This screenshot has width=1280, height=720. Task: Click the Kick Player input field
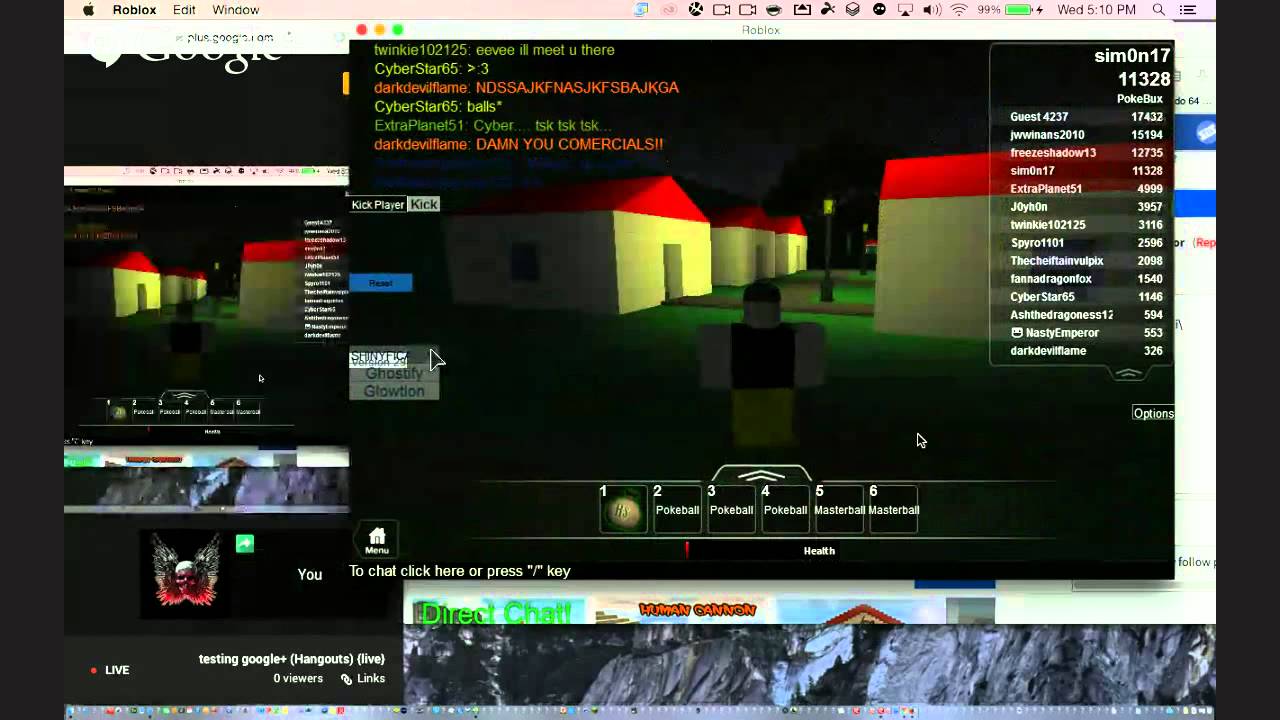378,204
